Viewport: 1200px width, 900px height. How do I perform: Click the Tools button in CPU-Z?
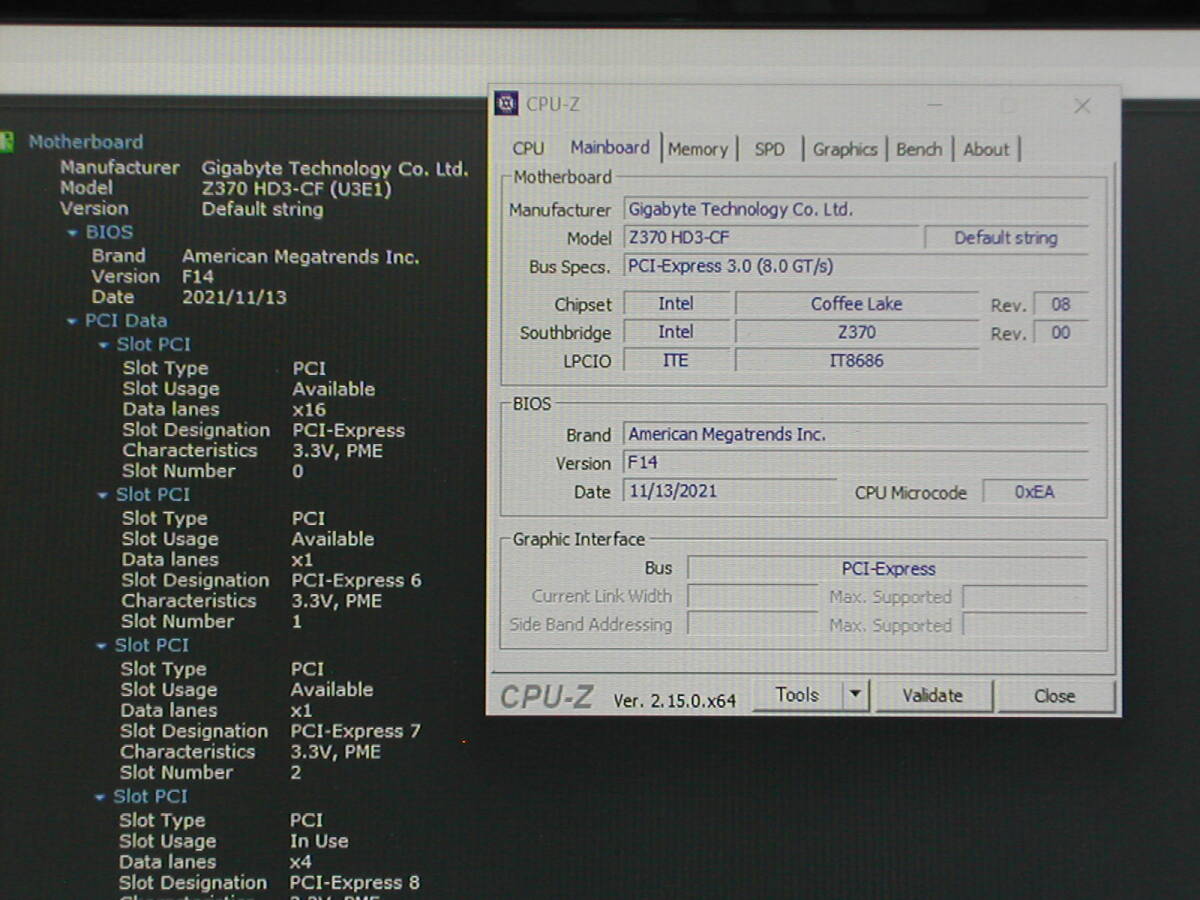tap(797, 695)
